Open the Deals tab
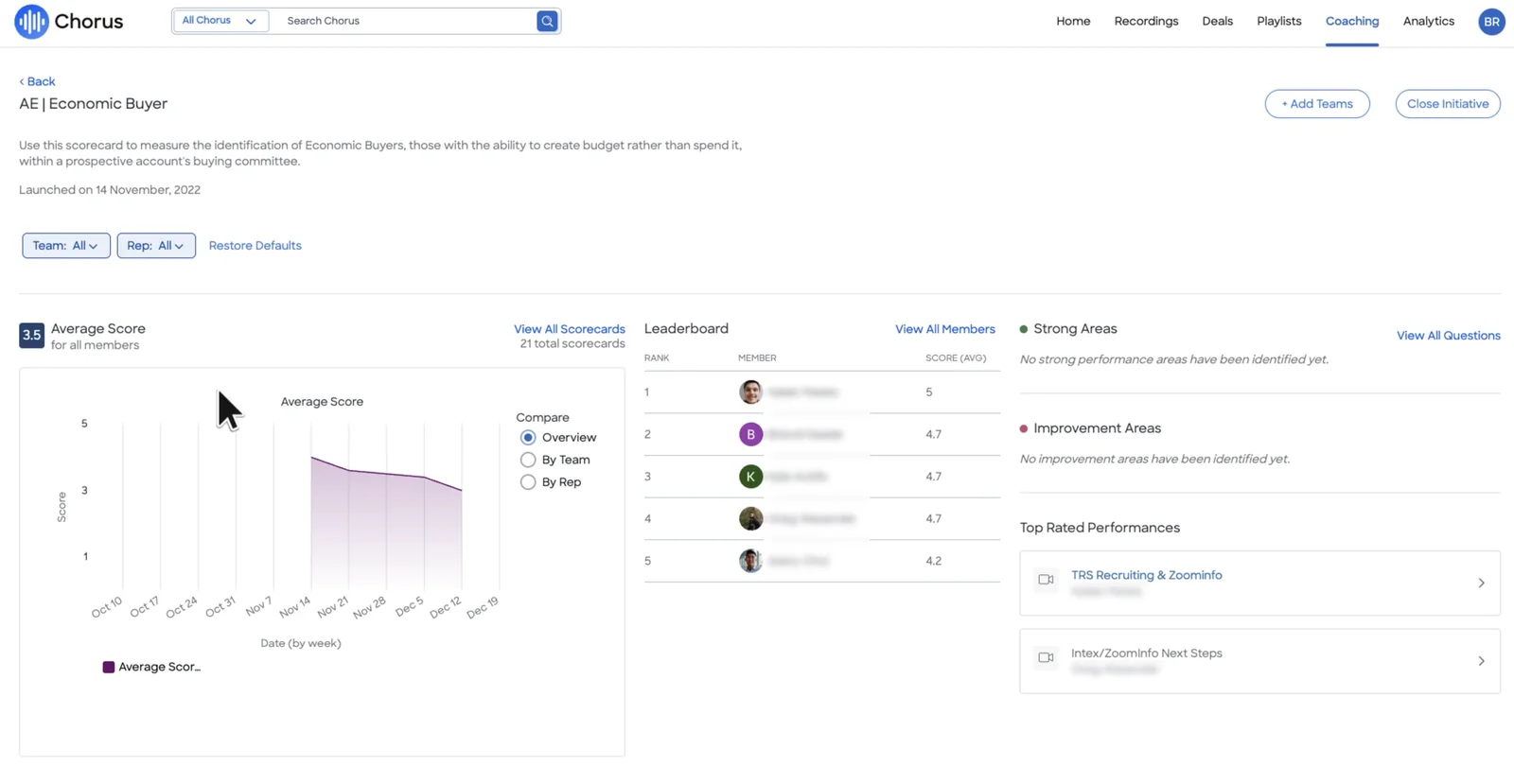Viewport: 1514px width, 784px height. coord(1217,21)
